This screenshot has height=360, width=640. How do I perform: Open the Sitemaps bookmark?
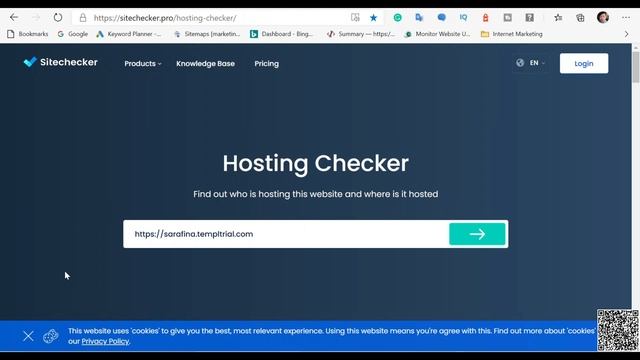[207, 34]
